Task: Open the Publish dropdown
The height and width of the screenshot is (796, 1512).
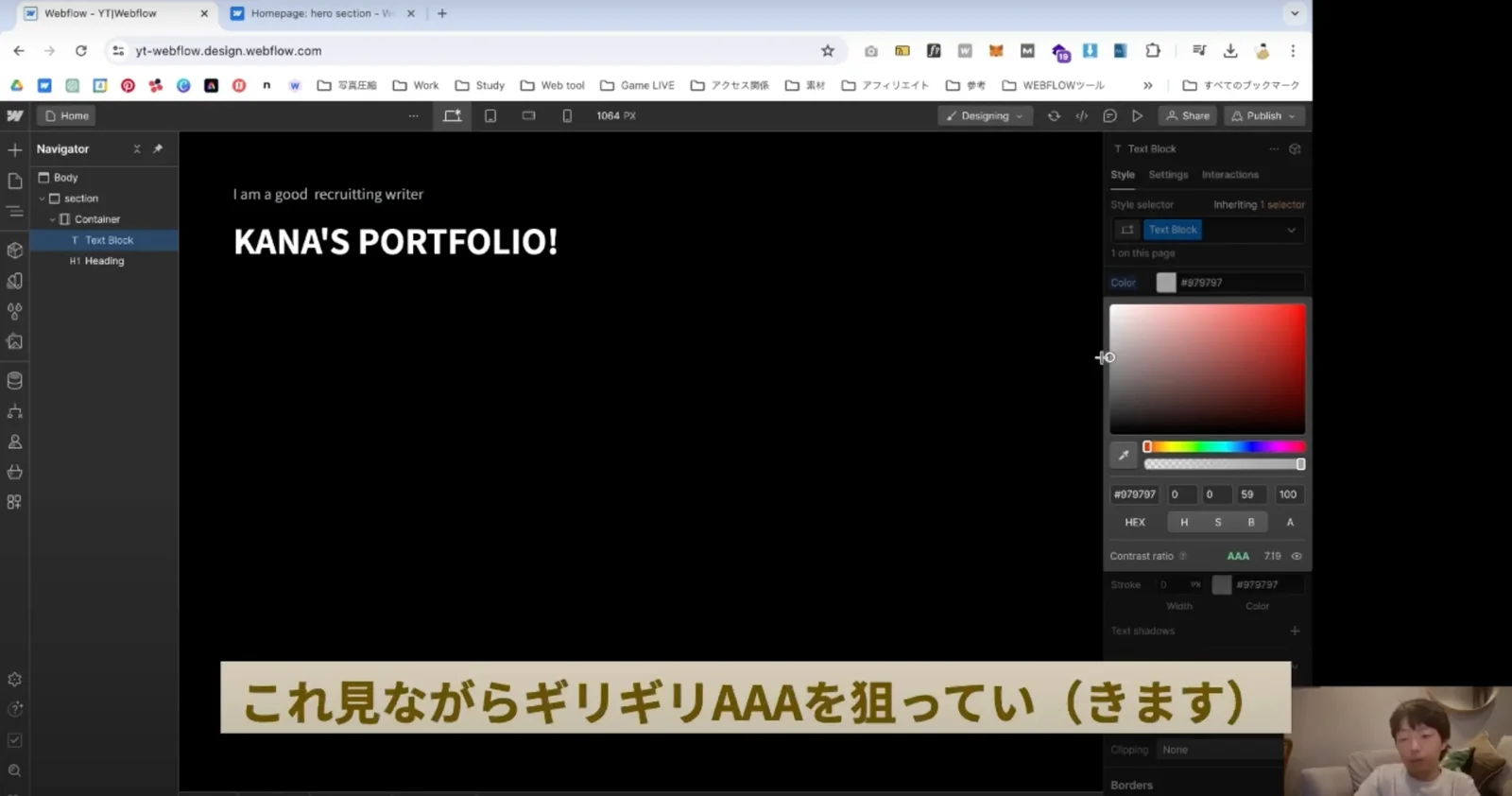Action: 1263,115
